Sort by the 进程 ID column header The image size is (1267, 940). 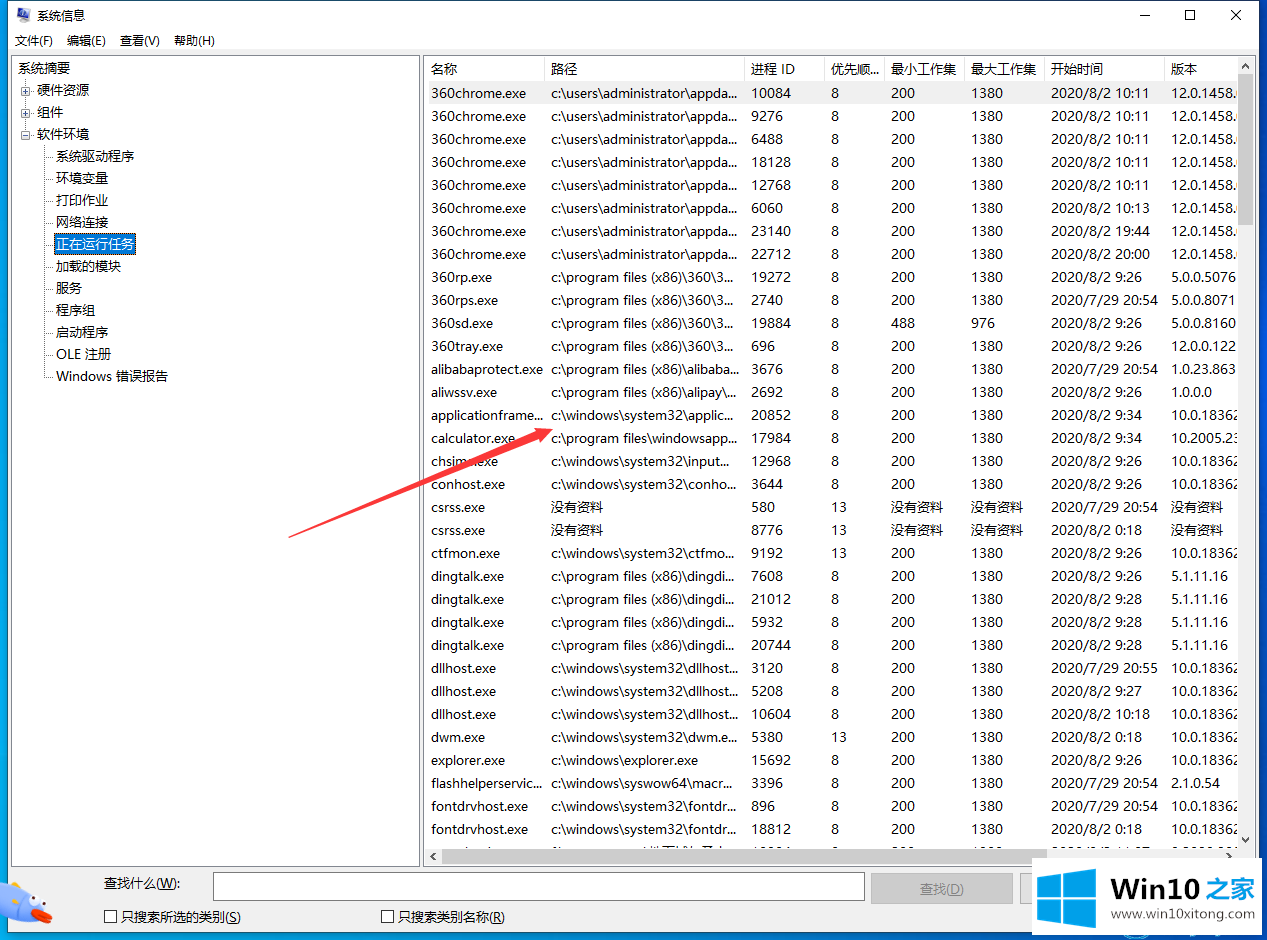pyautogui.click(x=784, y=69)
